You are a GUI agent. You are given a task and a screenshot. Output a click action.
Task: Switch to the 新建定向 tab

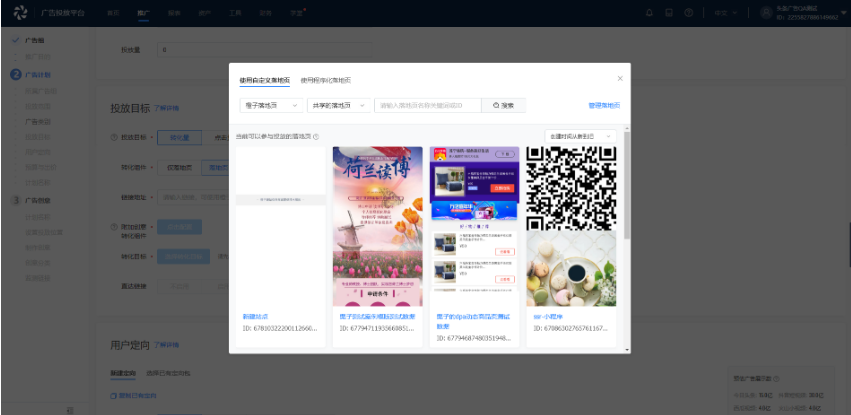(x=123, y=373)
